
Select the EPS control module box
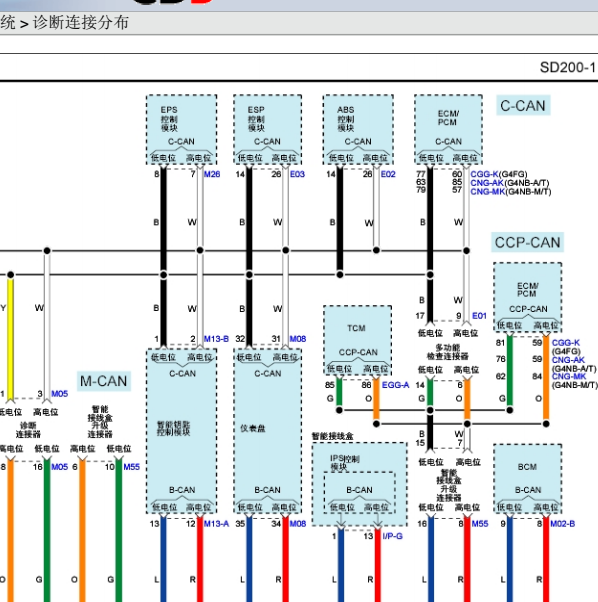tap(182, 129)
